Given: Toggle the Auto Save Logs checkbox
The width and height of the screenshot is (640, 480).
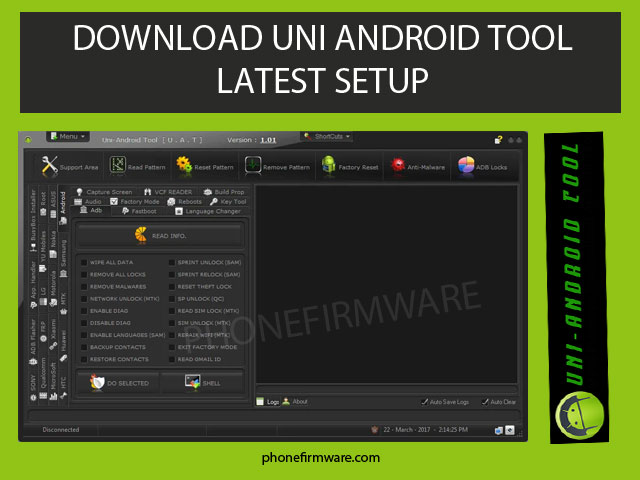Looking at the screenshot, I should (424, 402).
